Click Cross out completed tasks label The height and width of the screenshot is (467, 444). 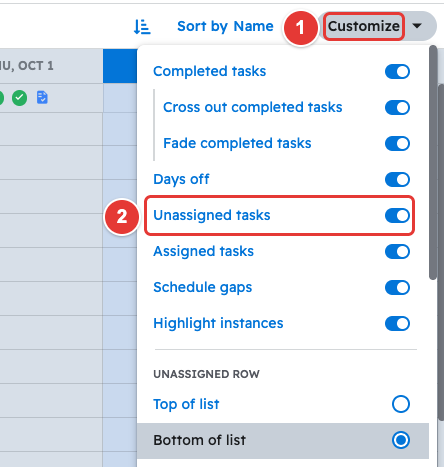[x=253, y=107]
